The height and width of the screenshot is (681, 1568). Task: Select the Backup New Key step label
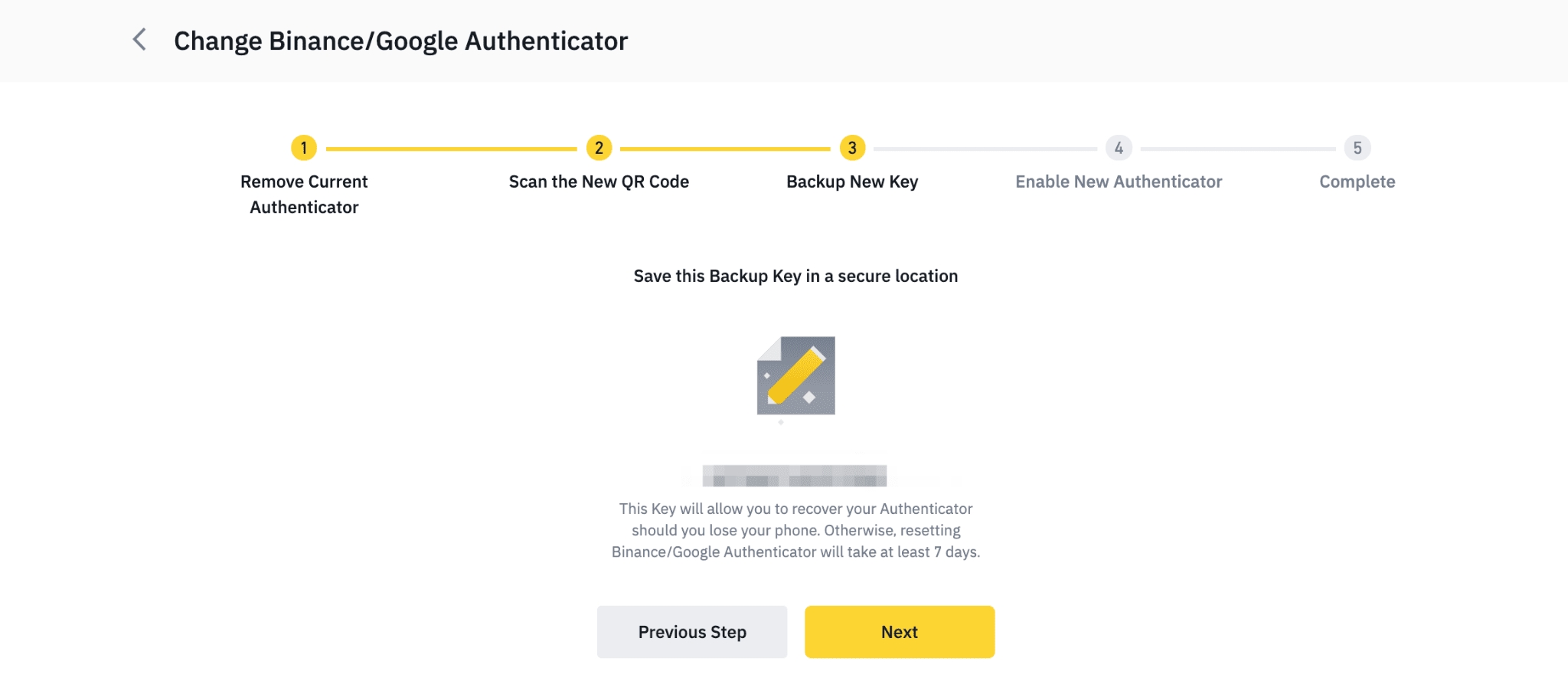(x=852, y=182)
